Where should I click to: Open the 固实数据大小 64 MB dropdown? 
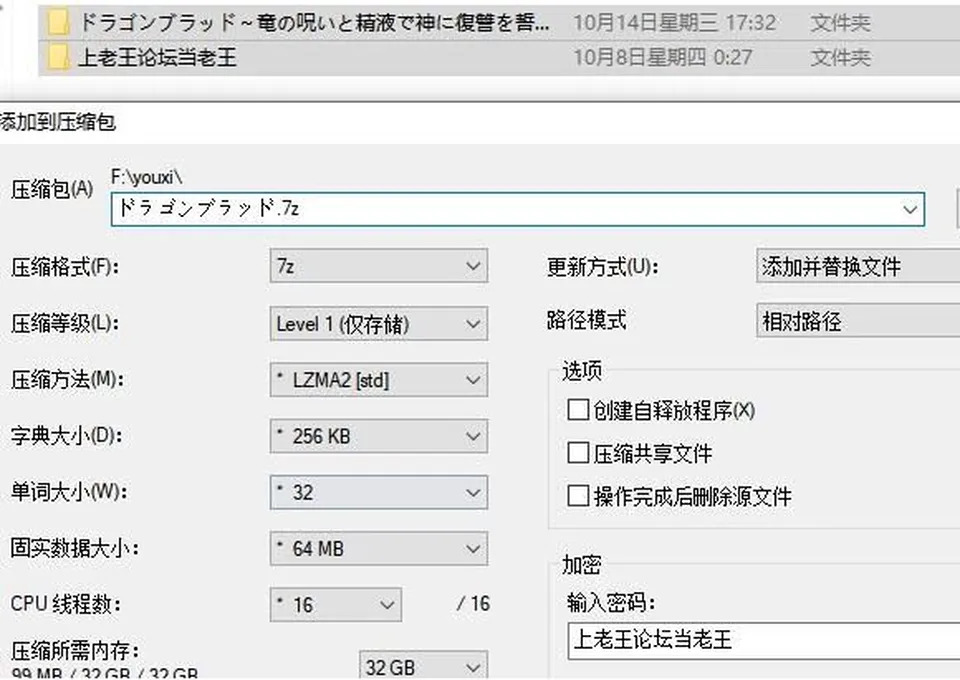click(378, 548)
